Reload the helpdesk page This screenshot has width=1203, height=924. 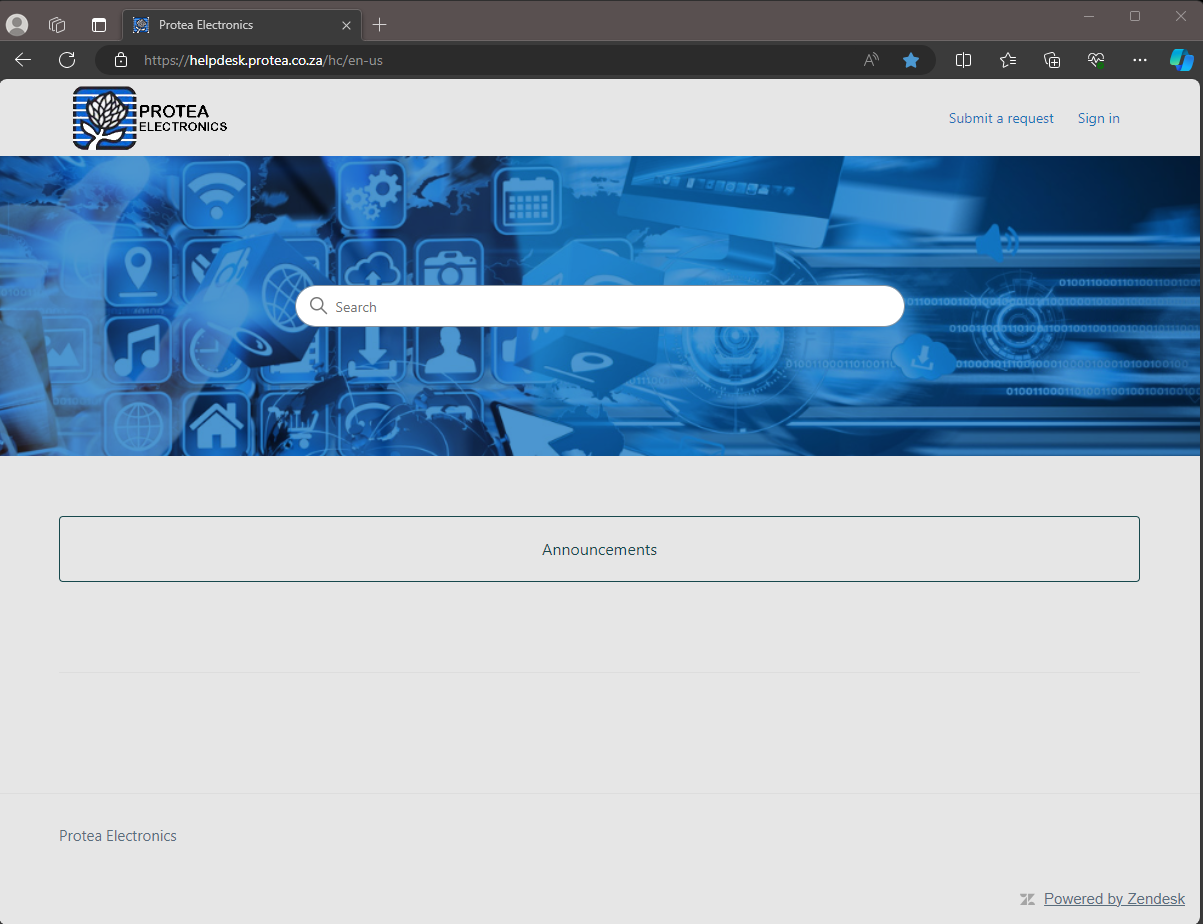66,60
